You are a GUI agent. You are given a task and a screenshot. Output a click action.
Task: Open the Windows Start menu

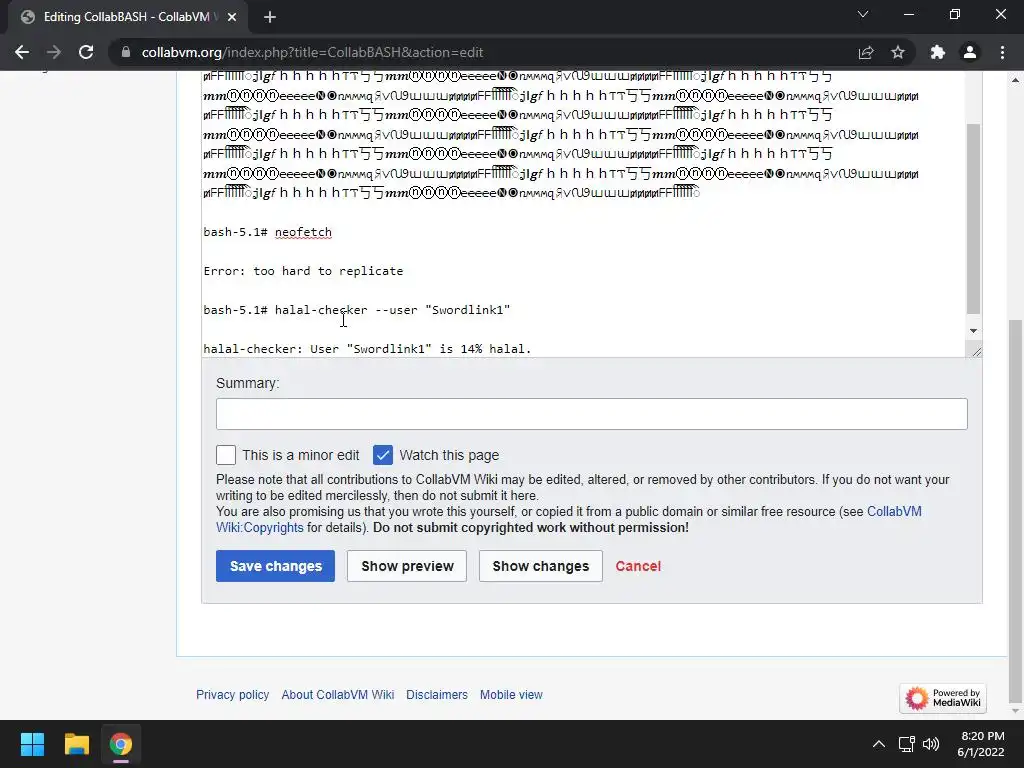pyautogui.click(x=32, y=744)
